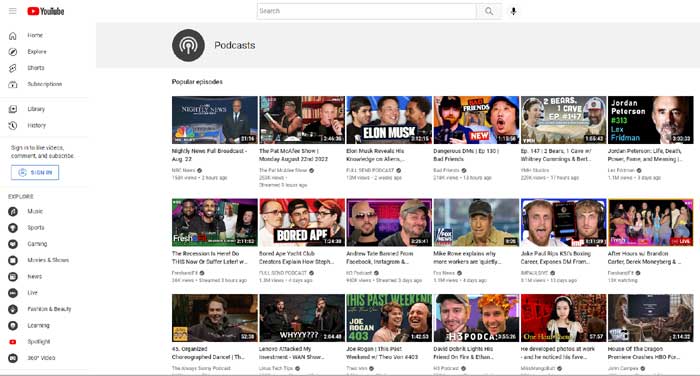Viewport: 700px width, 376px height.
Task: Open Lex Fridman channel link
Action: 621,170
